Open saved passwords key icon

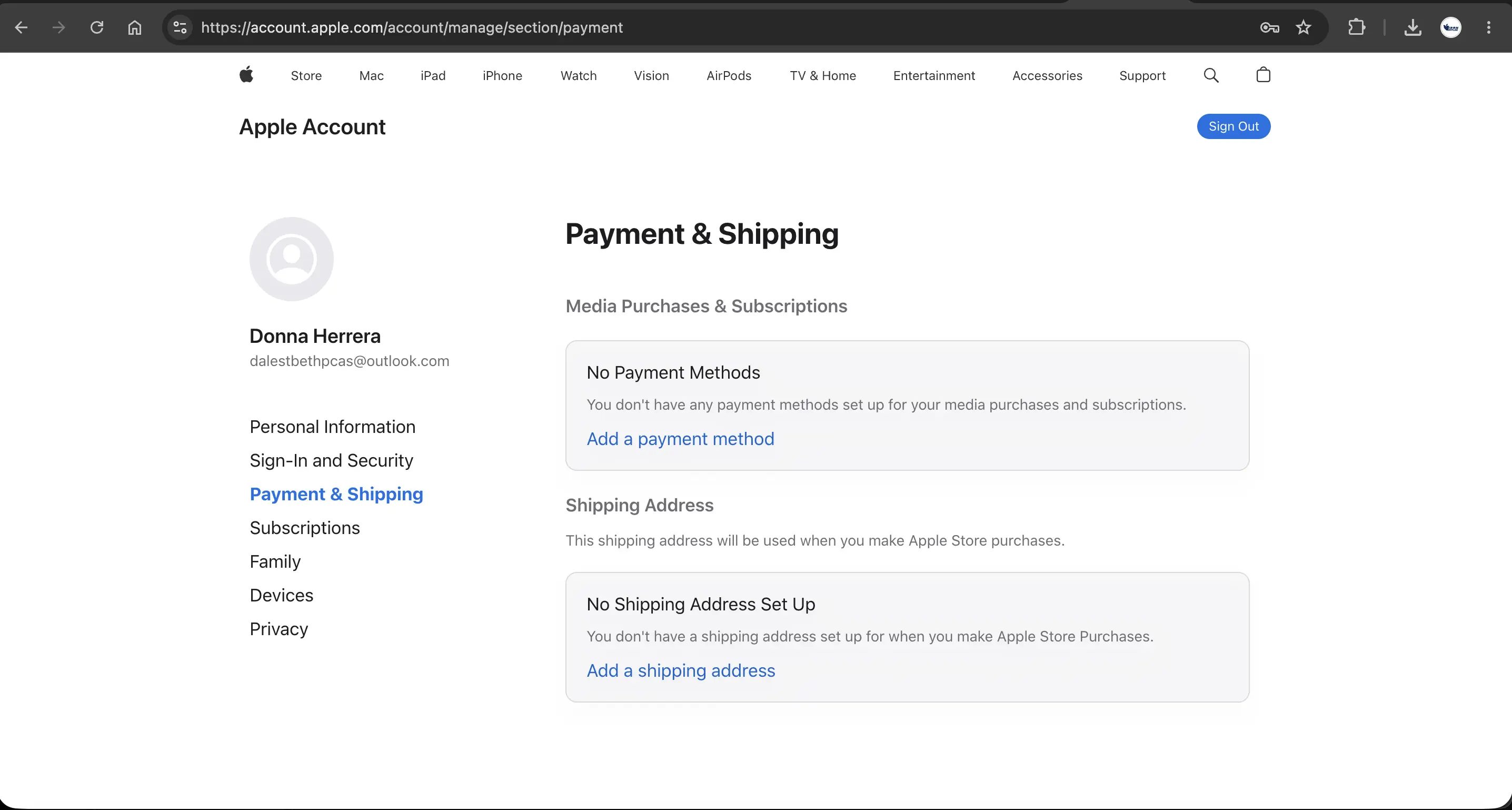[x=1269, y=27]
